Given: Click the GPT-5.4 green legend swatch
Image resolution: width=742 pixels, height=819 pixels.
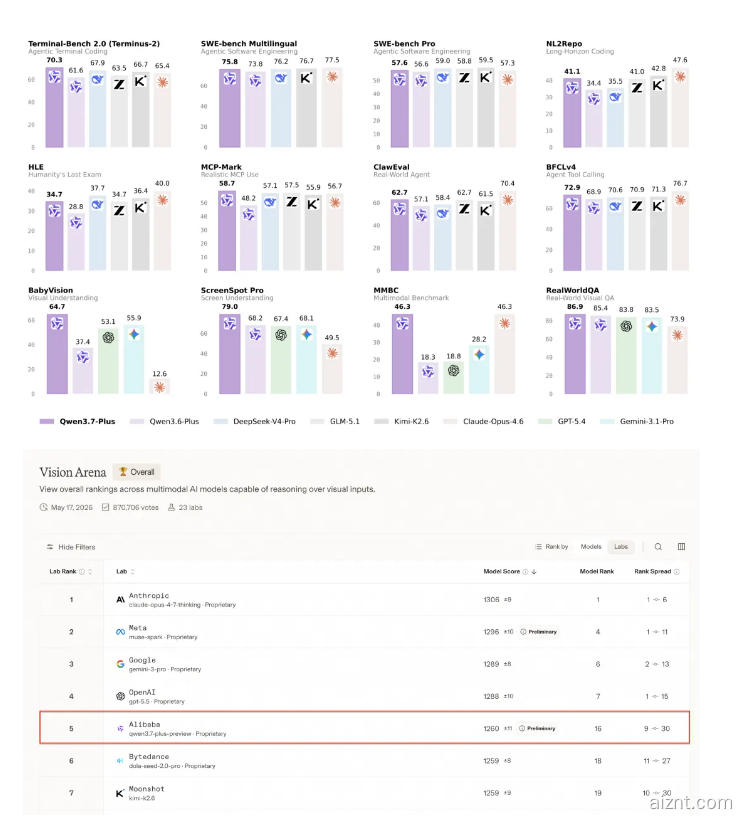Looking at the screenshot, I should pyautogui.click(x=545, y=422).
